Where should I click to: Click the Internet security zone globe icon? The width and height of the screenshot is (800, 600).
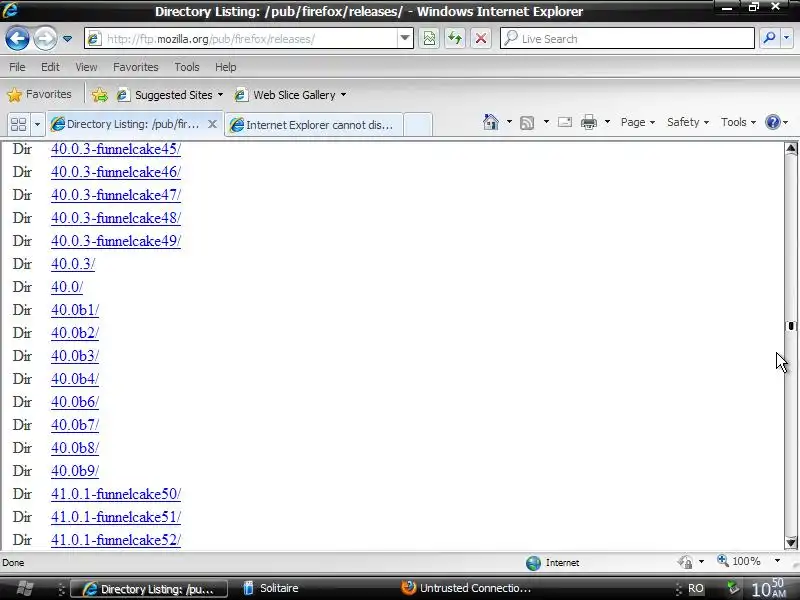click(x=533, y=563)
